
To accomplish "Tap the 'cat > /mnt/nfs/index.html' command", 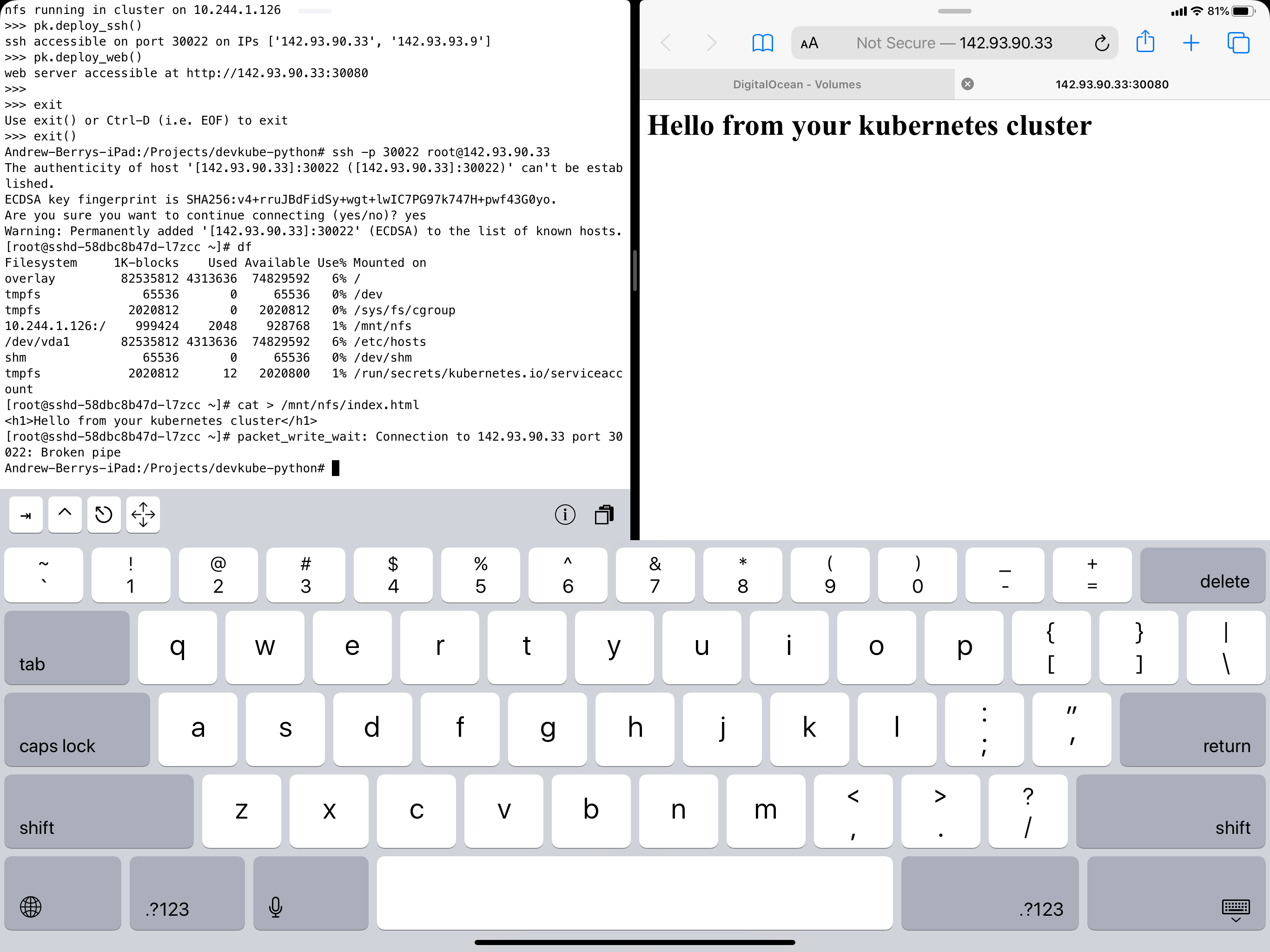I will point(328,405).
